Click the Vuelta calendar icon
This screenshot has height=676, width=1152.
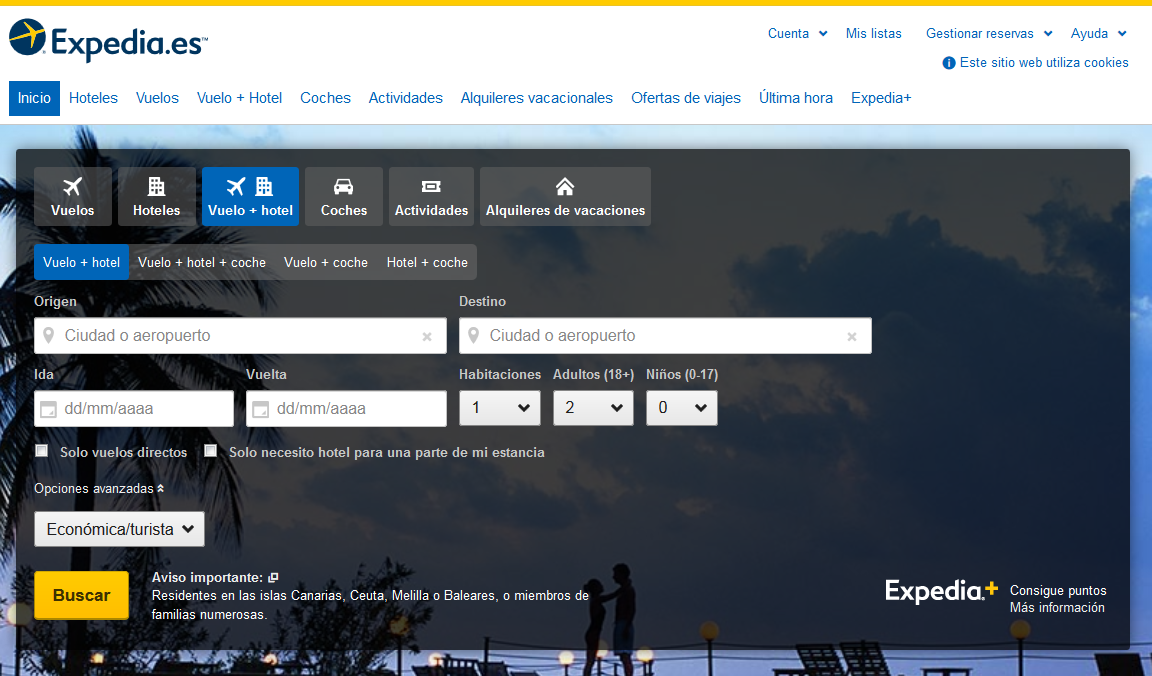[260, 409]
